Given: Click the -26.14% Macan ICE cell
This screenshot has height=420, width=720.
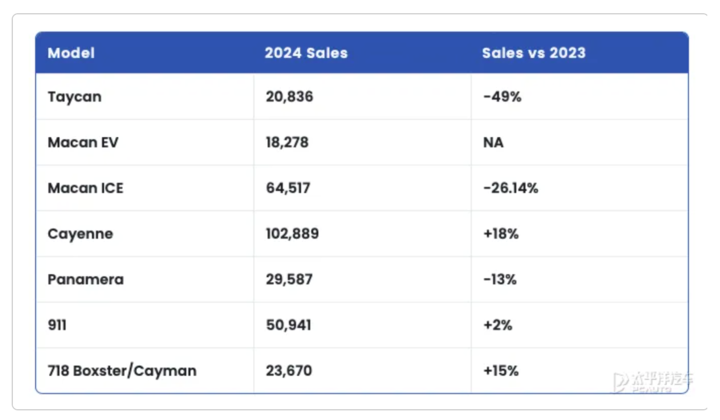Looking at the screenshot, I should click(510, 188).
